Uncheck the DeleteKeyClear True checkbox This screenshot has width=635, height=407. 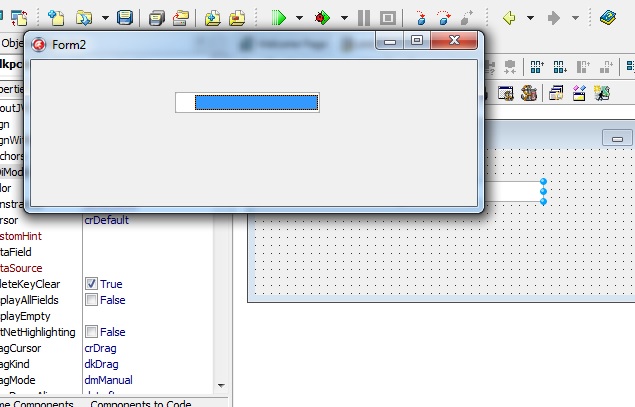point(91,284)
